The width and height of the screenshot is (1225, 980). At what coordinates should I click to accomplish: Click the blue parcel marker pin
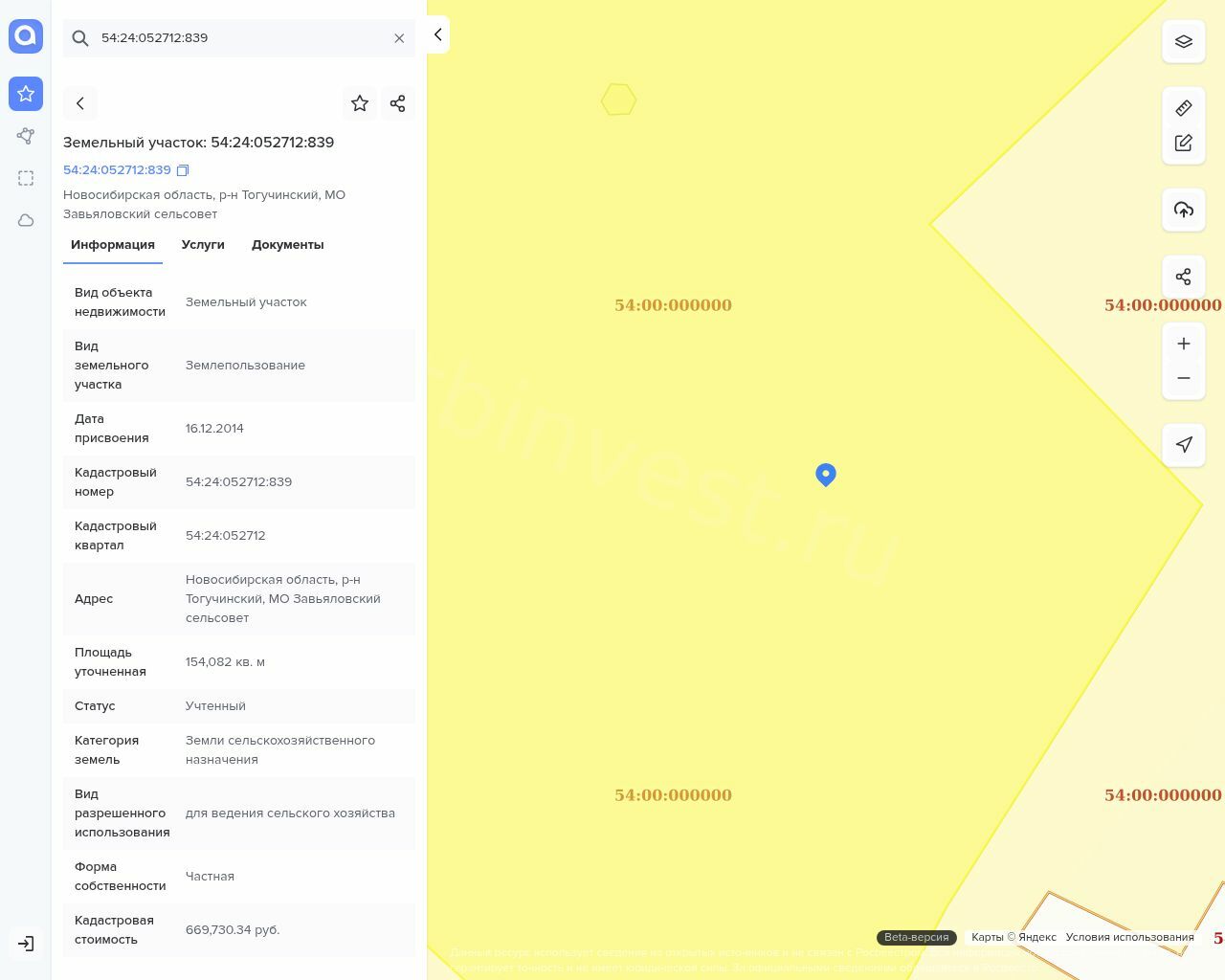point(826,474)
